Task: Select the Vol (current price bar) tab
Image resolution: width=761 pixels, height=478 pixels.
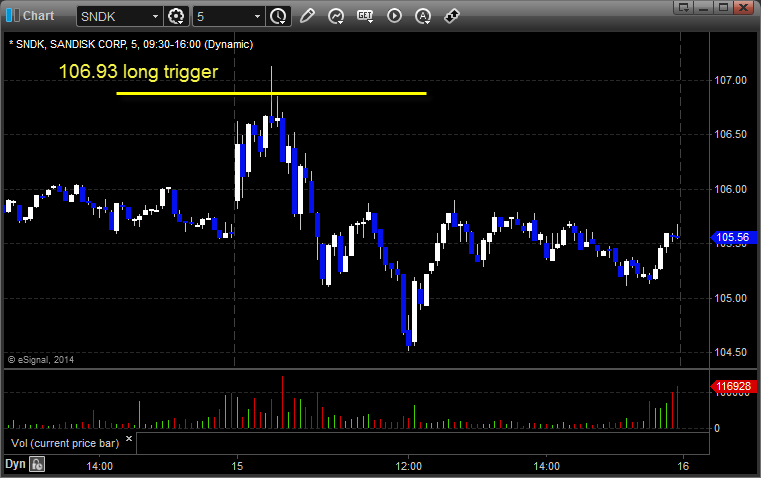Action: pos(65,443)
